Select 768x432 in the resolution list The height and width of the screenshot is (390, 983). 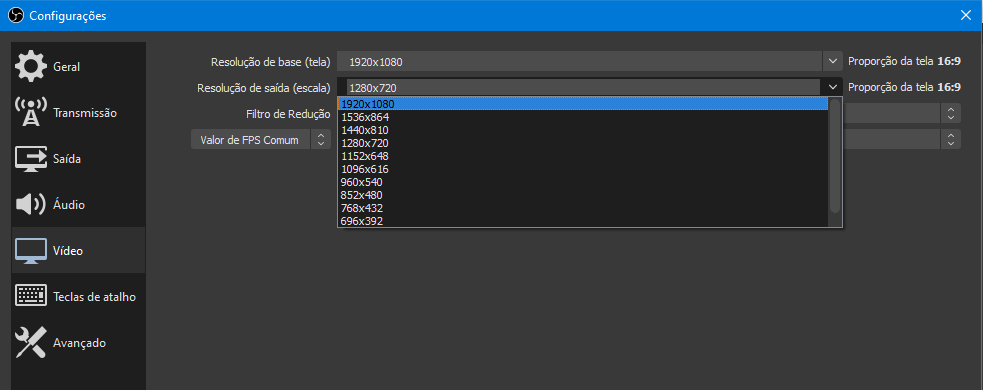(x=583, y=208)
